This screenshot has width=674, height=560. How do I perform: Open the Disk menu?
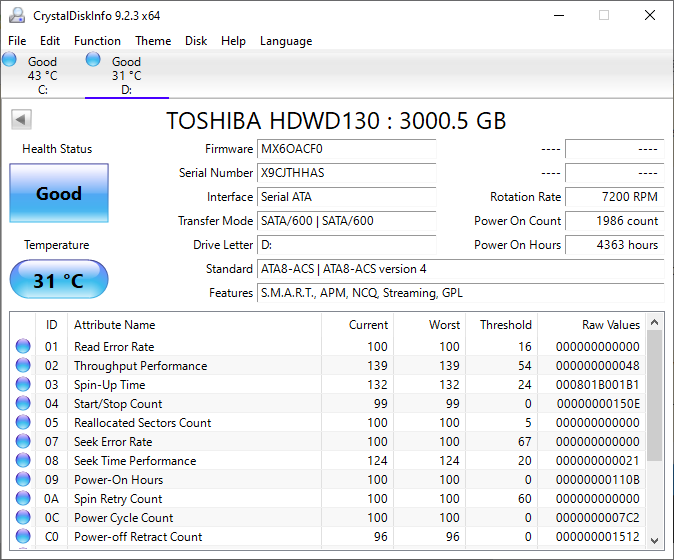coord(196,41)
